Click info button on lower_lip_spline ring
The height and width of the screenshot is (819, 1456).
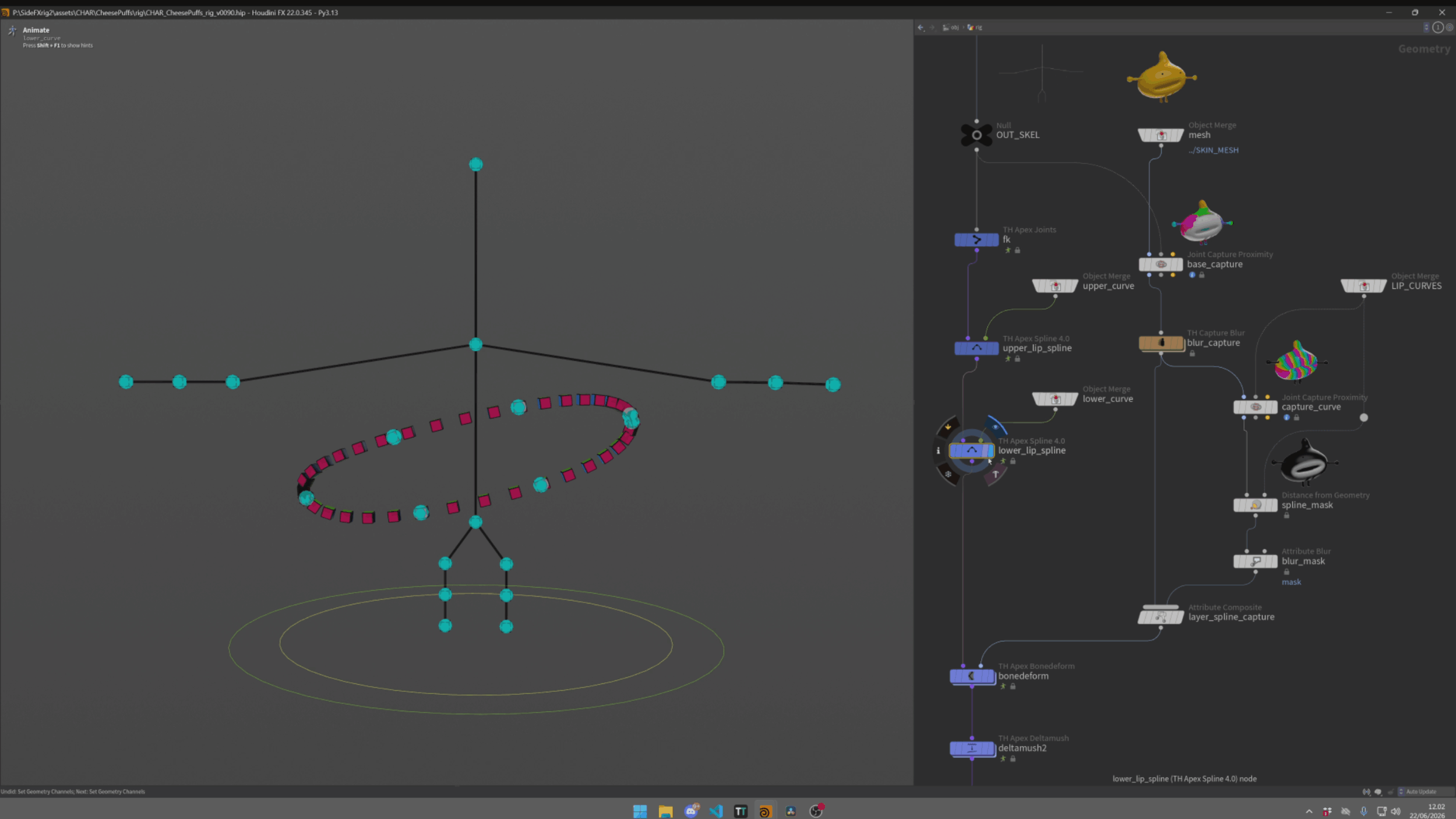tap(938, 451)
